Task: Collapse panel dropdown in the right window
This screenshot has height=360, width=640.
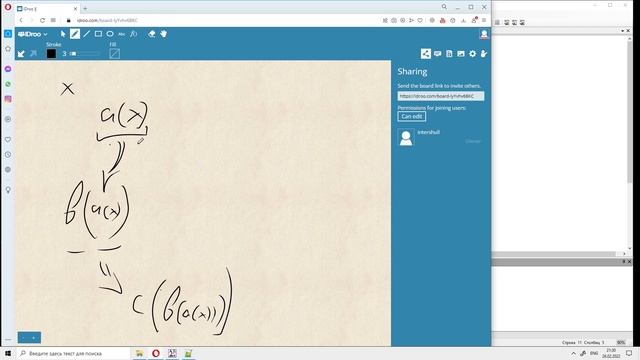Action: [622, 31]
